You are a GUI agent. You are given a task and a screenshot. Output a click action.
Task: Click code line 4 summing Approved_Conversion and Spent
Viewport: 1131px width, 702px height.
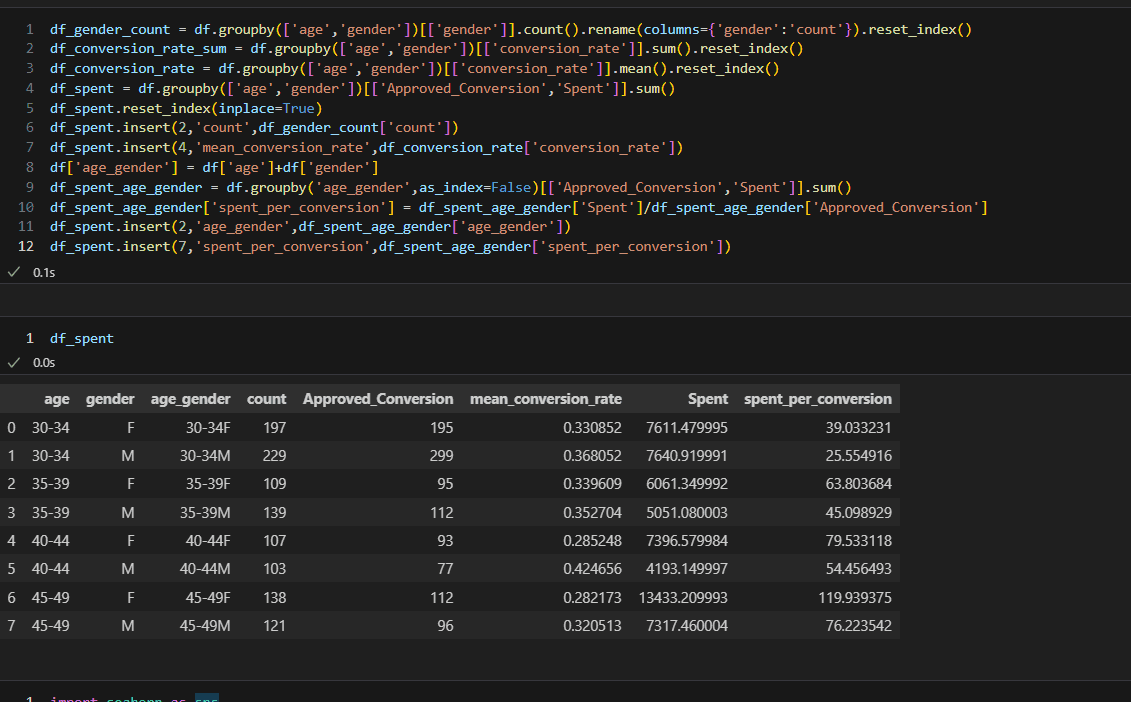(362, 89)
